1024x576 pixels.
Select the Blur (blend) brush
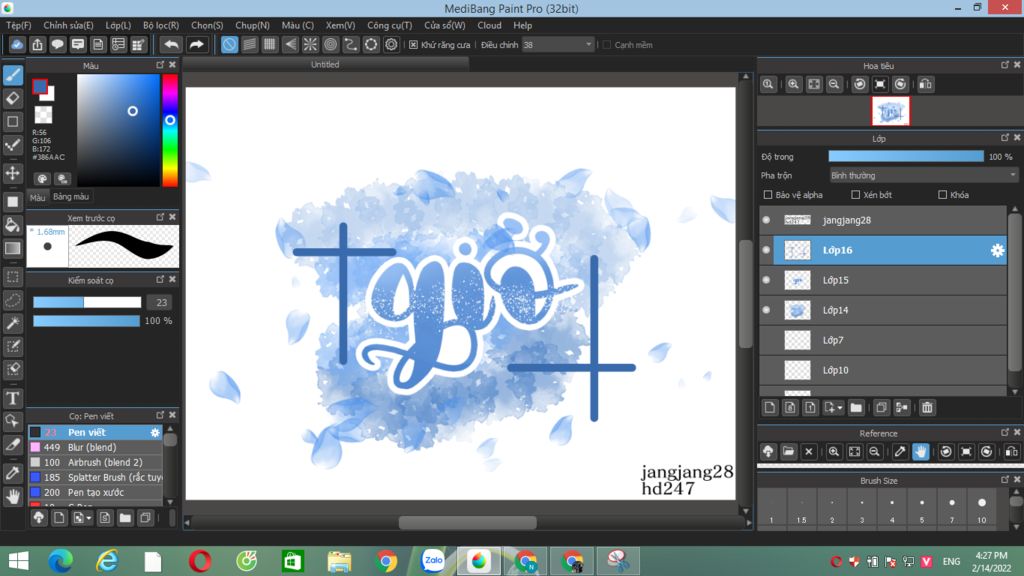[x=95, y=447]
